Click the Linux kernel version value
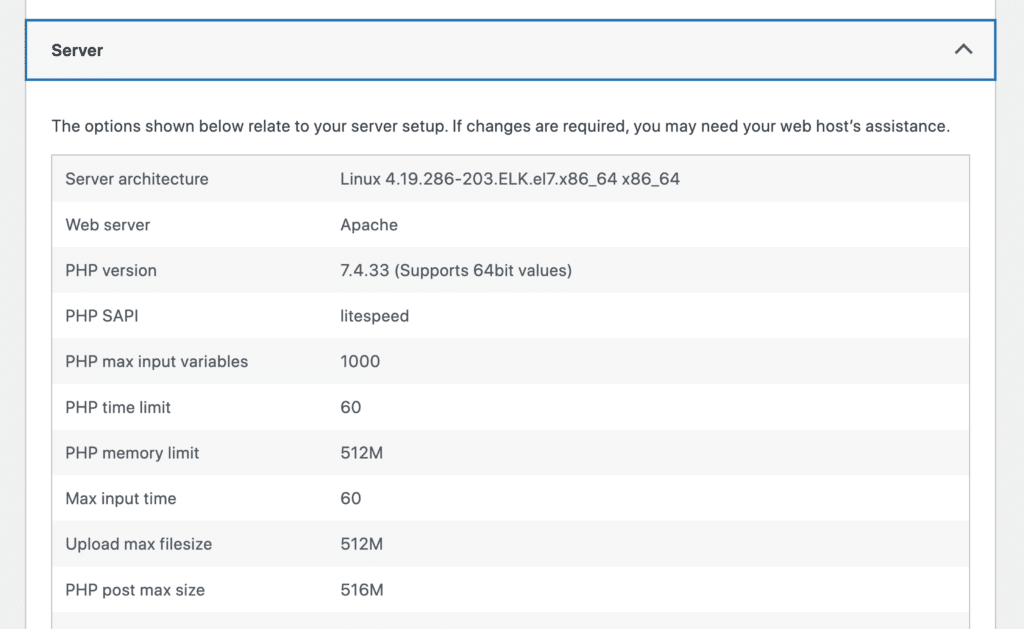Screen dimensions: 1024x629 click(510, 179)
